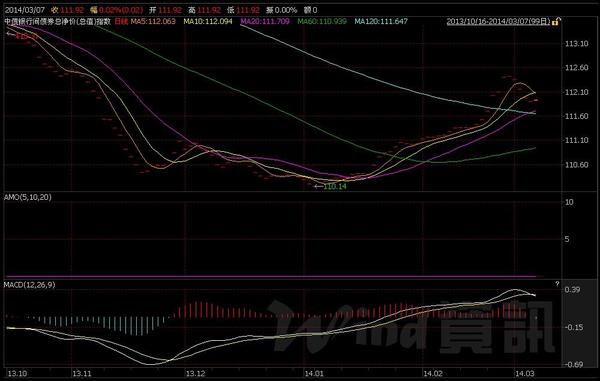The image size is (600, 381).
Task: Click the 0.39 value on the MACD axis
Action: coord(572,290)
